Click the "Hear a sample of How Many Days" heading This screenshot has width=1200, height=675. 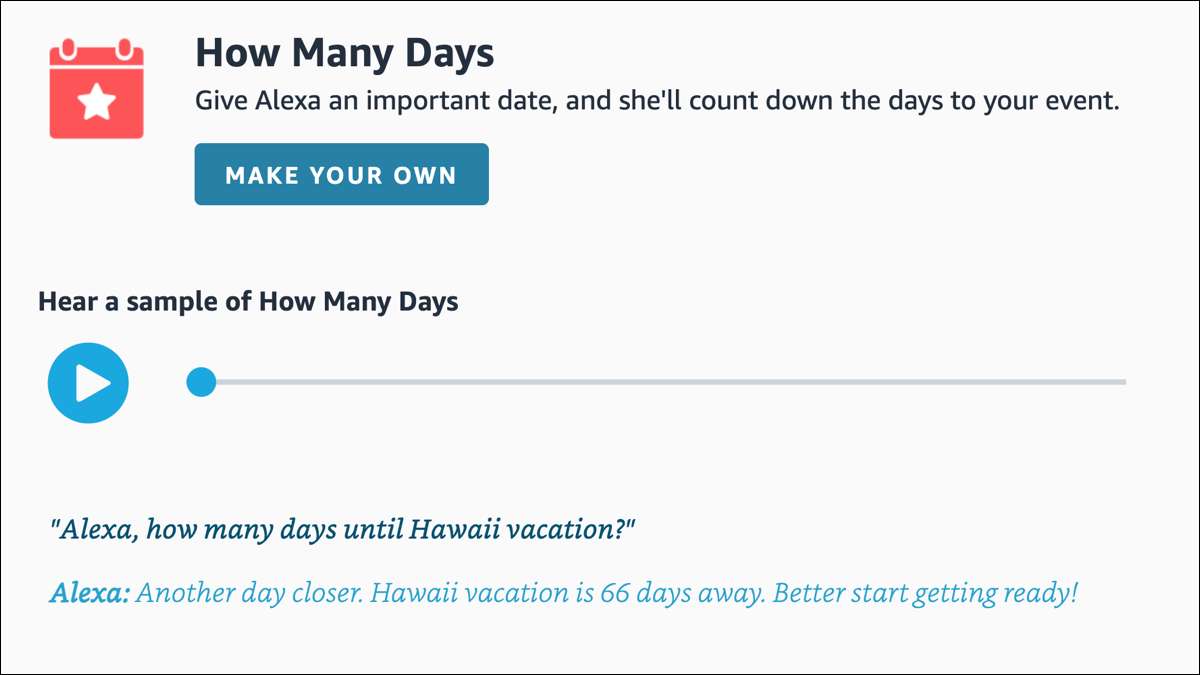(248, 301)
